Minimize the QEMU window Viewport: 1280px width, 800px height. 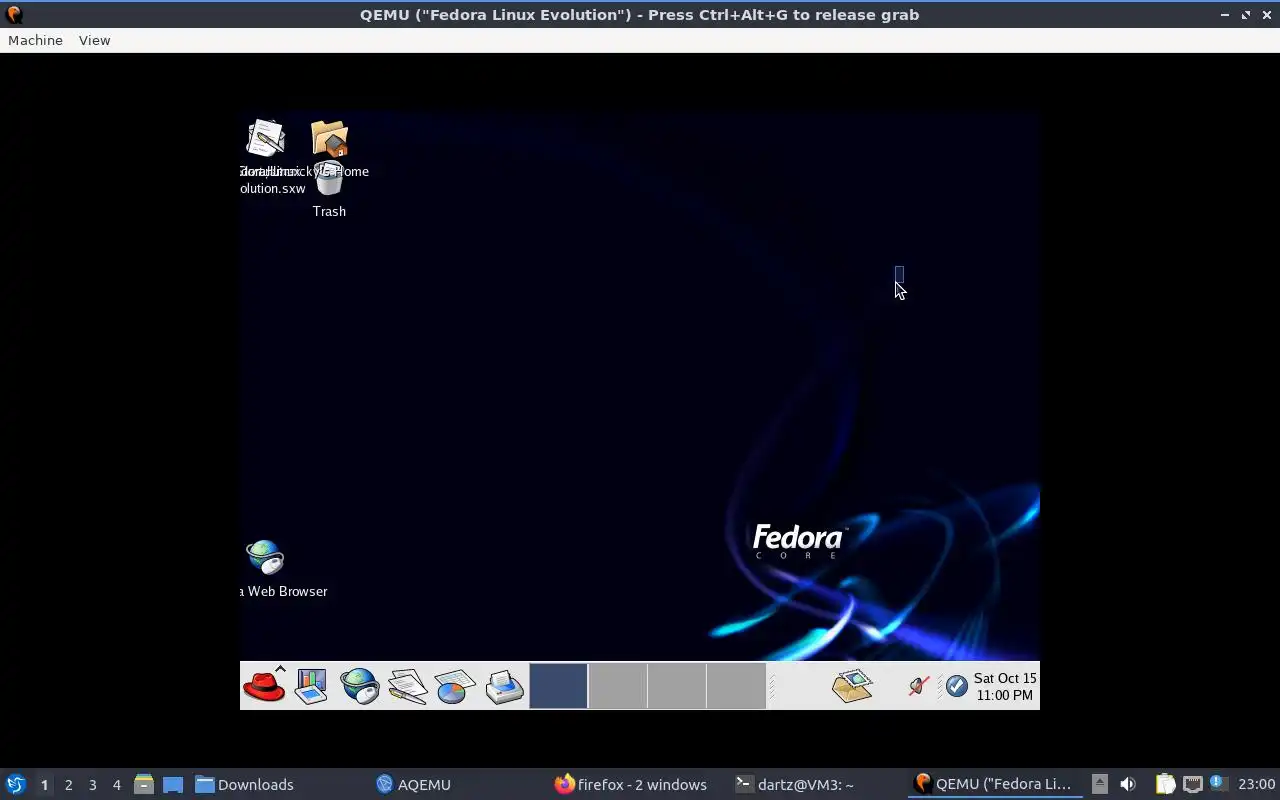tap(1225, 15)
